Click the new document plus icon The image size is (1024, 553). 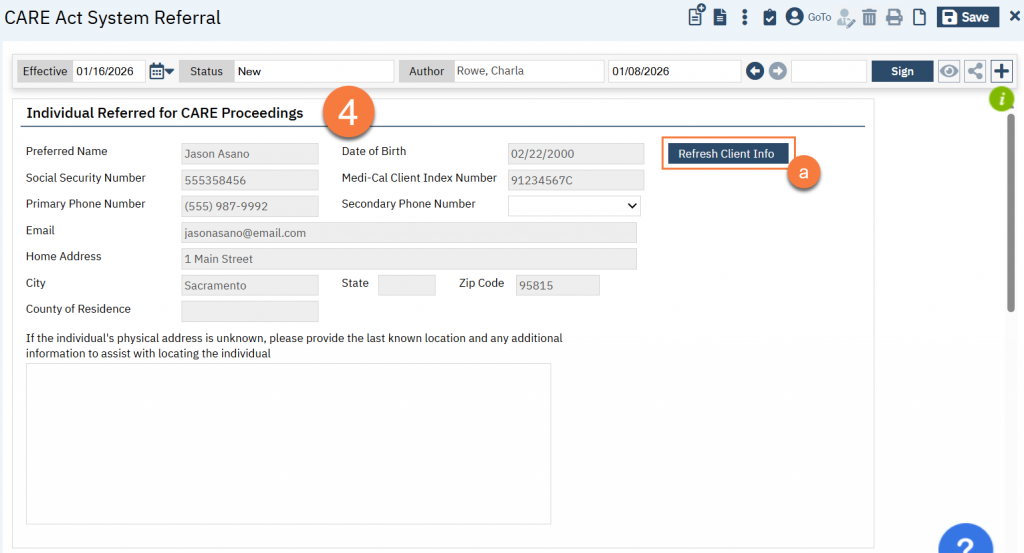696,17
